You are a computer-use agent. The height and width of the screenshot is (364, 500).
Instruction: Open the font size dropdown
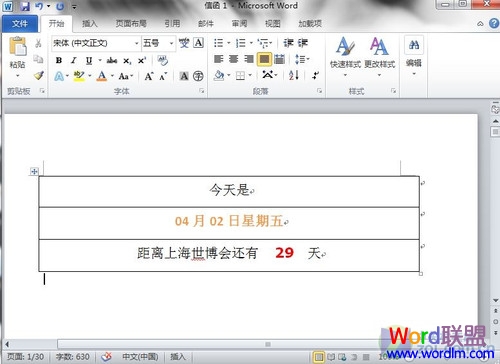(171, 43)
